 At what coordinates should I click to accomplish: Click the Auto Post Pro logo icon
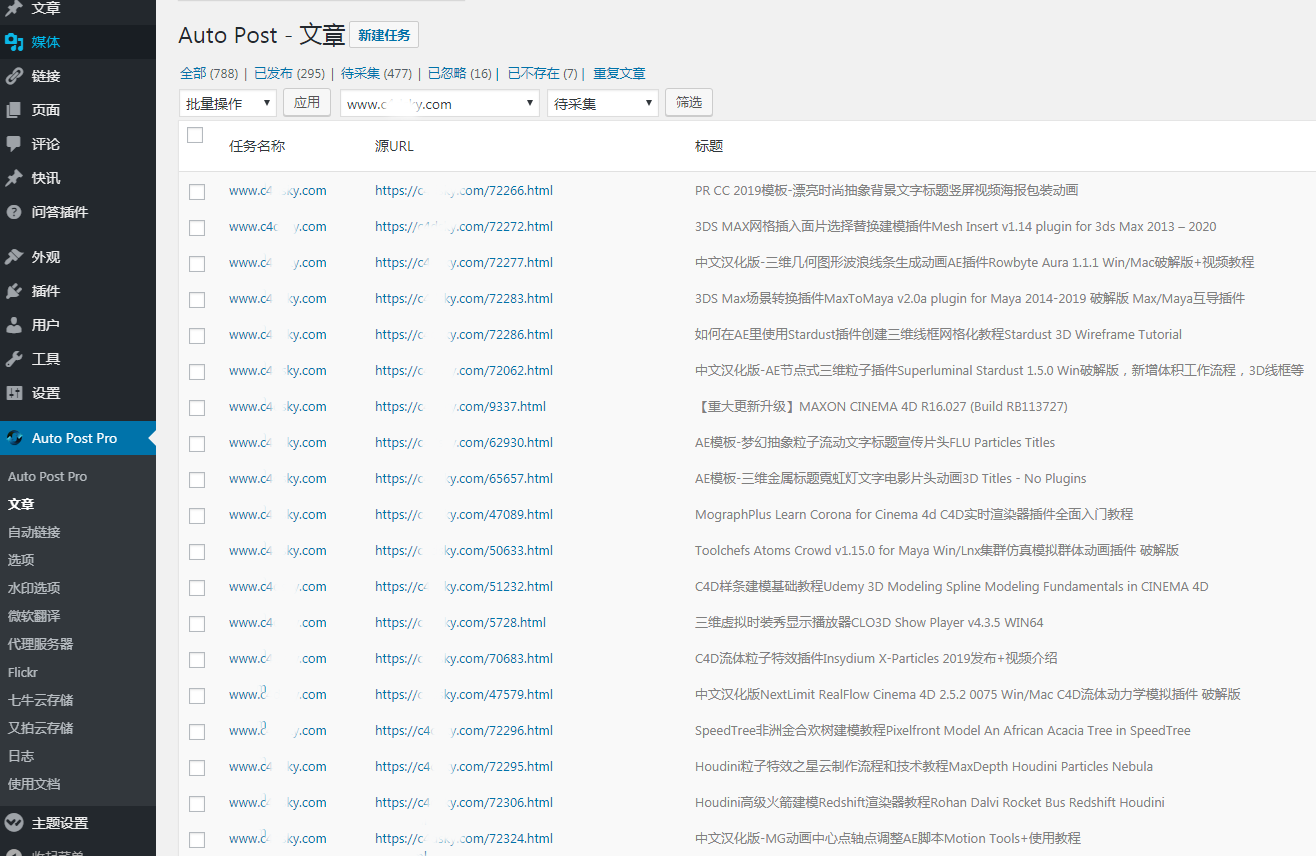(x=14, y=438)
